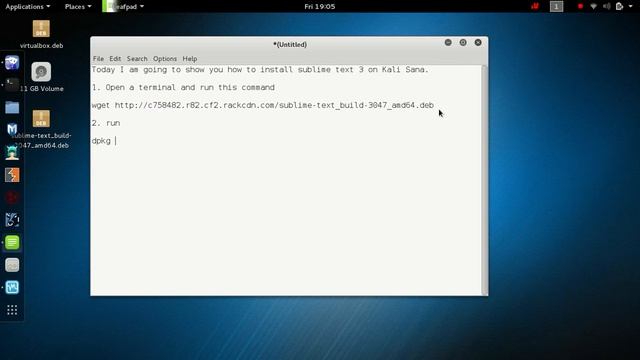Open Leafpad Help menu

pyautogui.click(x=189, y=59)
